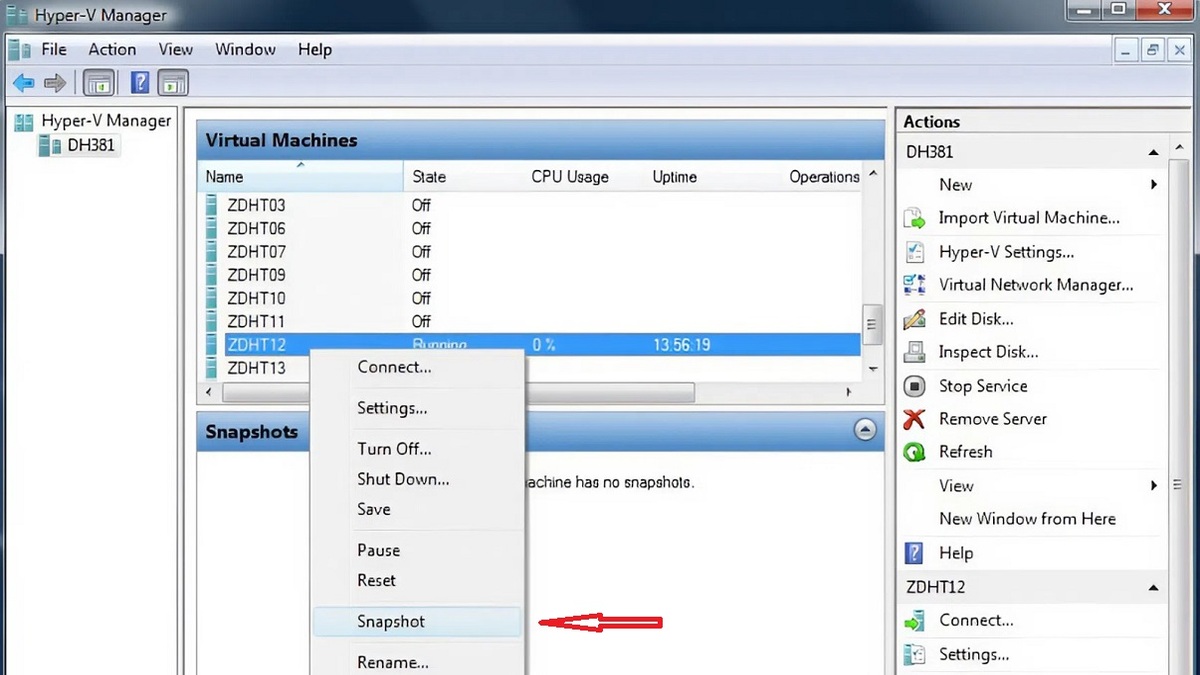Click the Inspect Disk icon
Image resolution: width=1200 pixels, height=675 pixels.
(x=914, y=352)
